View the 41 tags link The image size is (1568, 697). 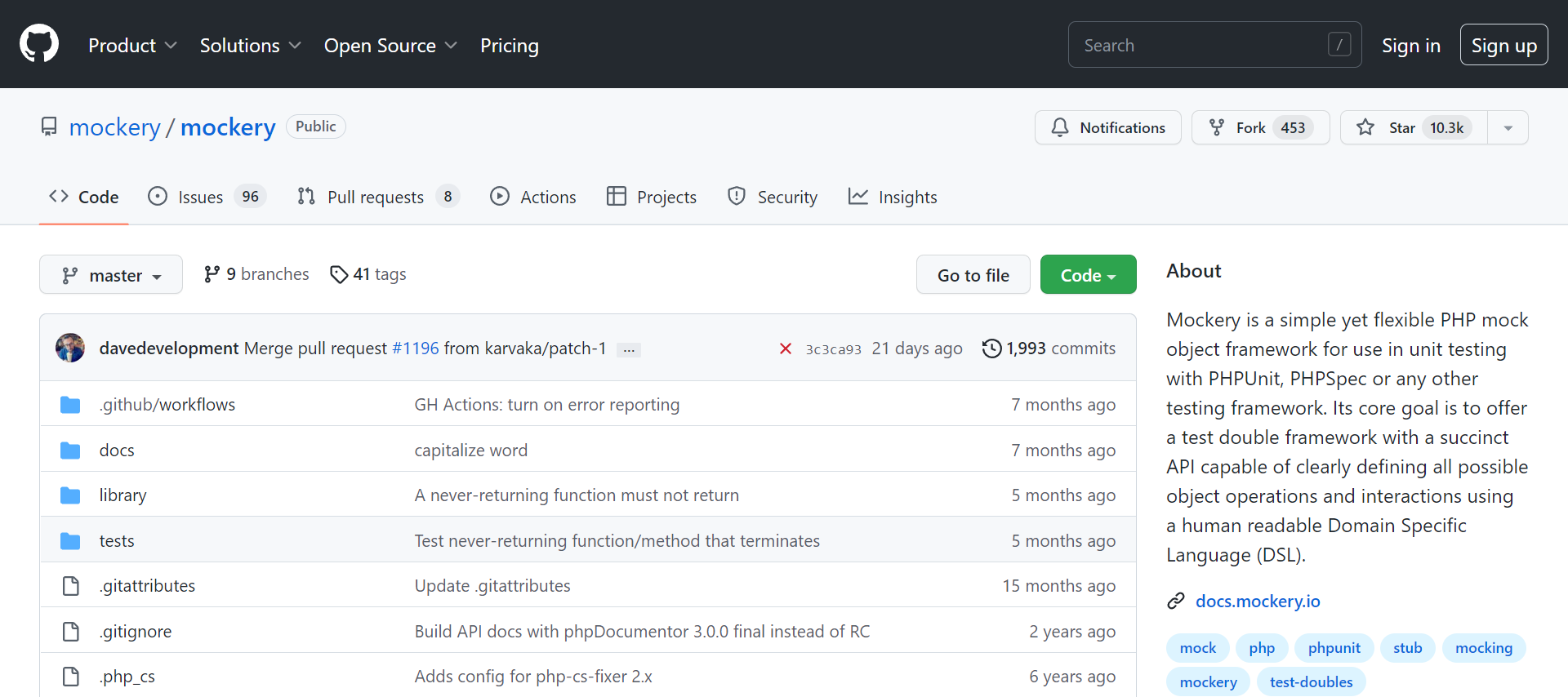(x=368, y=274)
